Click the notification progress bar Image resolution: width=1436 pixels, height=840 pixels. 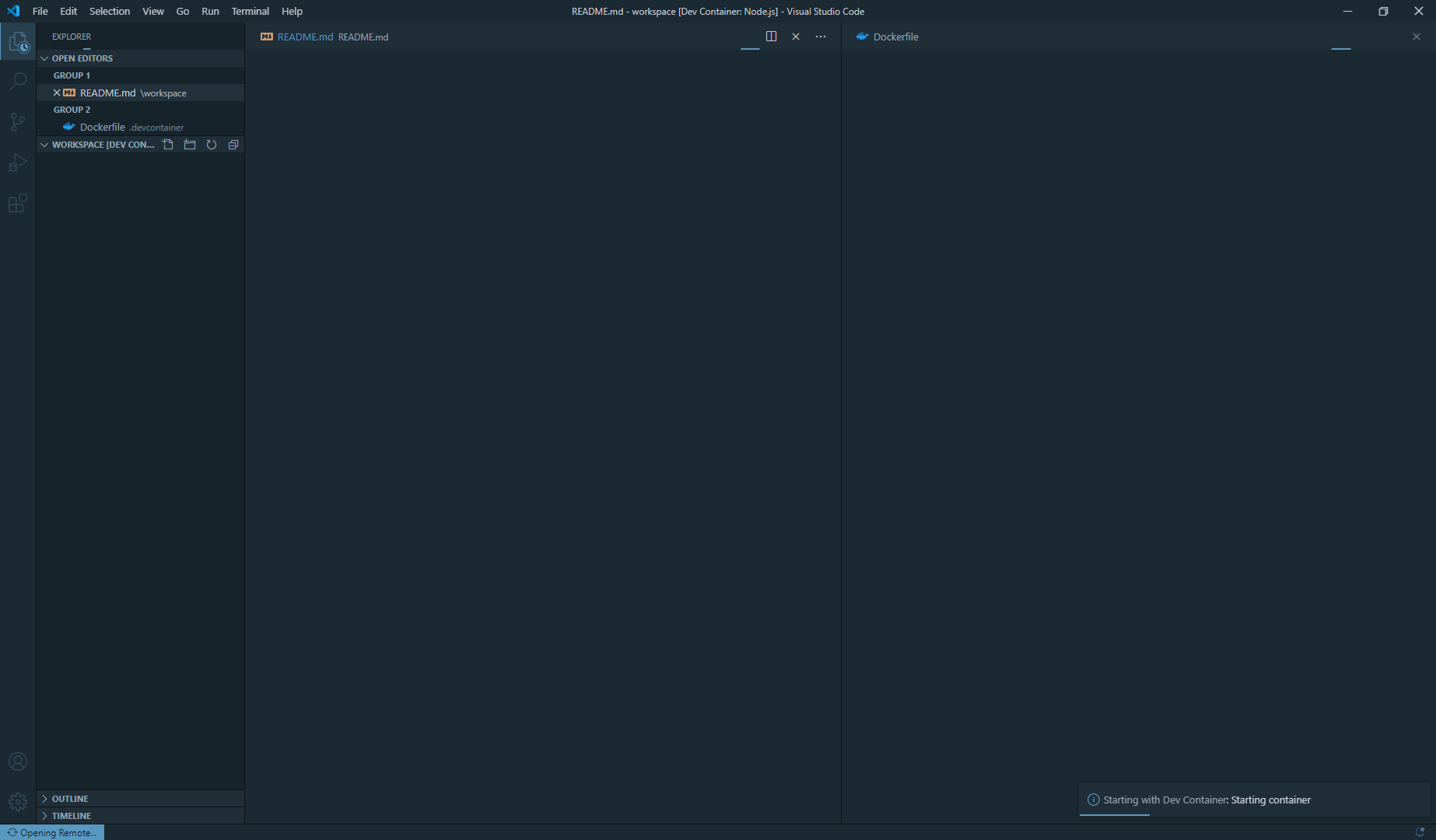coord(1114,814)
